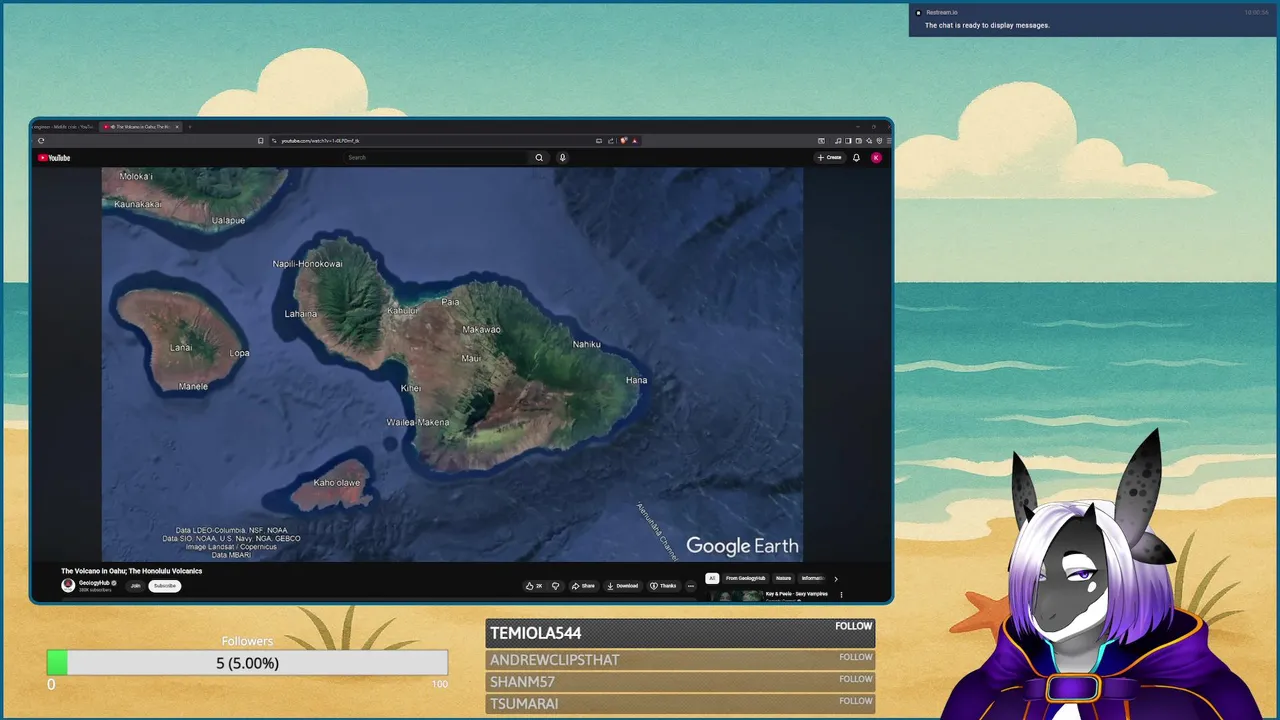The width and height of the screenshot is (1280, 720).
Task: Reload the page with the refresh icon
Action: [41, 141]
